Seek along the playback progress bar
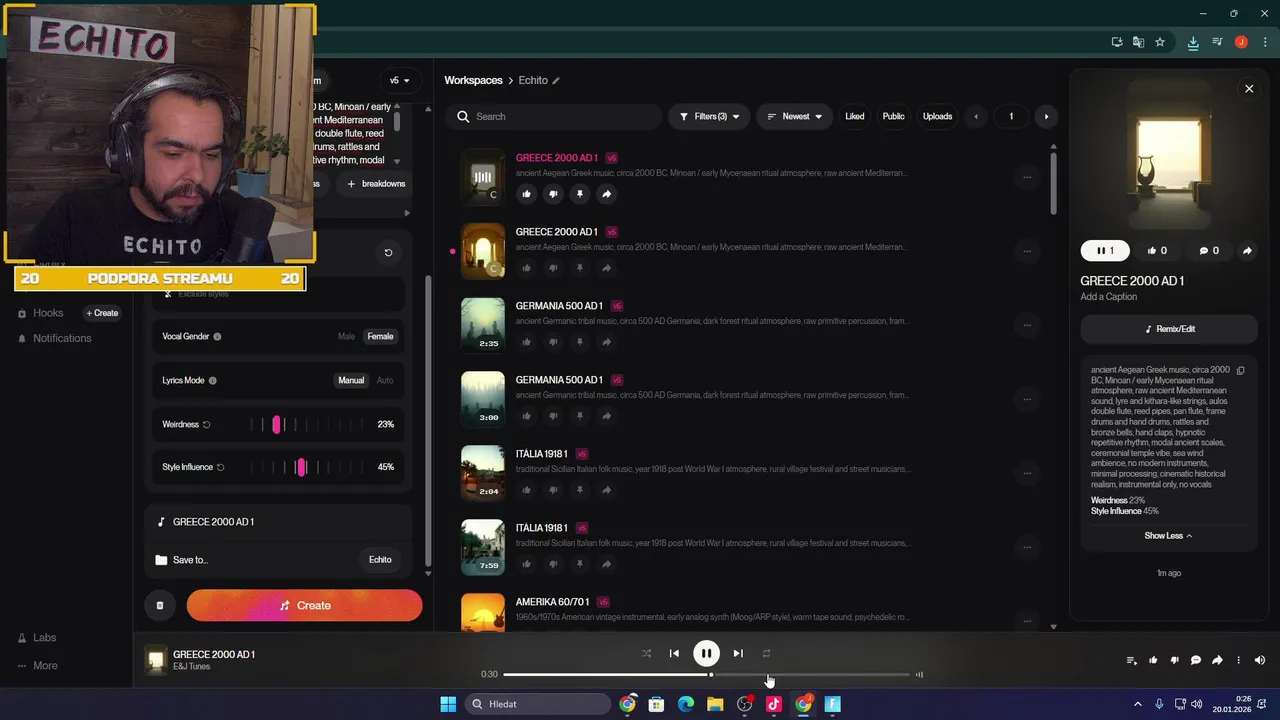Viewport: 1280px width, 720px height. click(706, 675)
